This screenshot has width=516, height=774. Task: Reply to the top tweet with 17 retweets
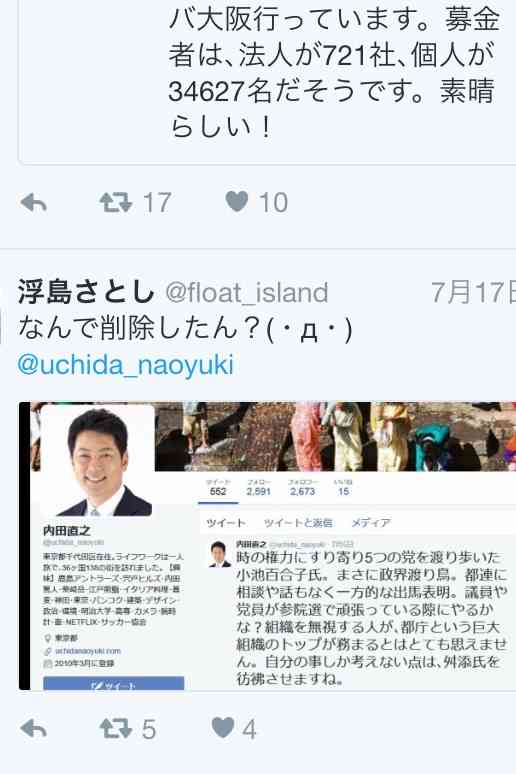click(34, 202)
